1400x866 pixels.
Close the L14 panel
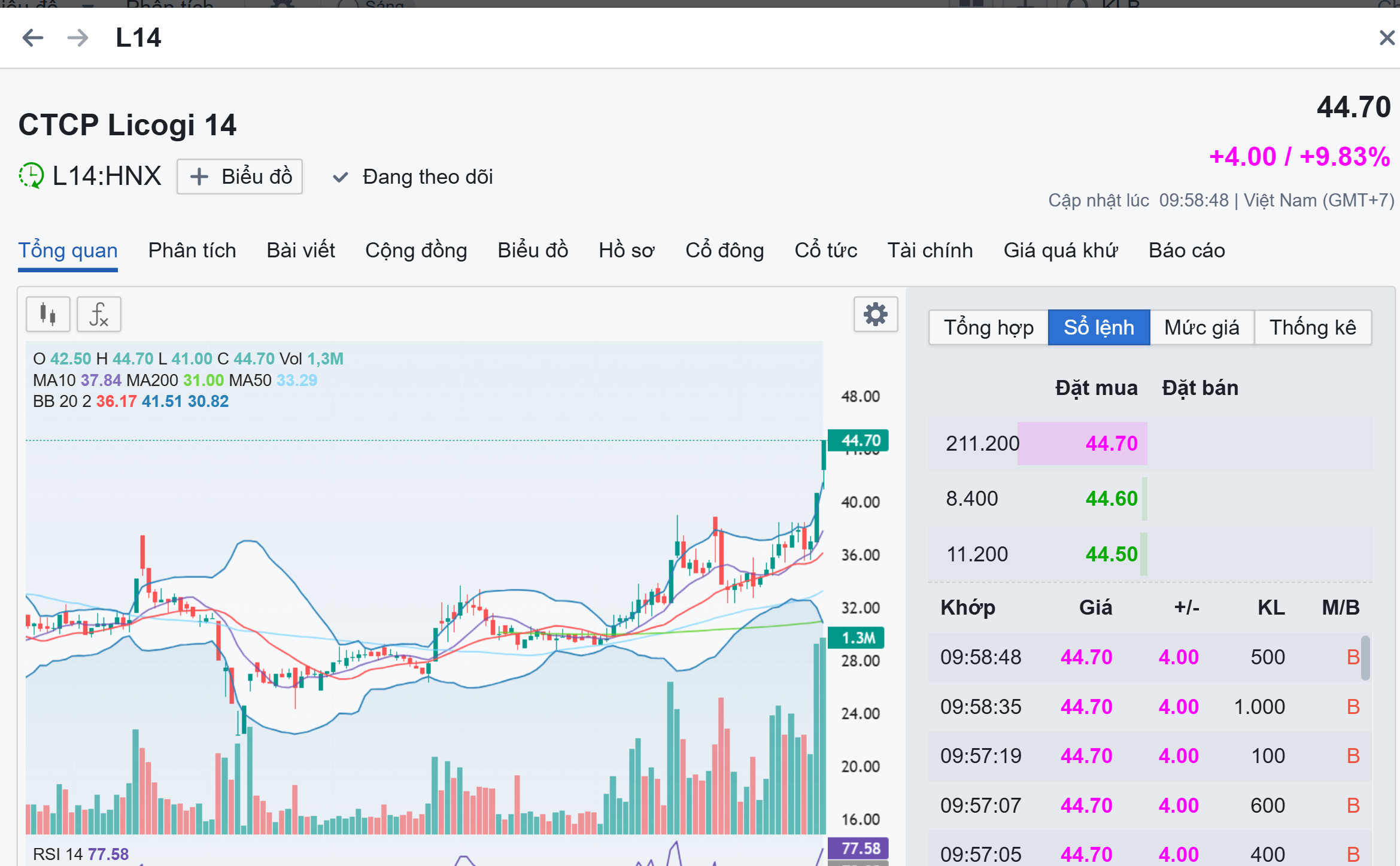pos(1386,38)
